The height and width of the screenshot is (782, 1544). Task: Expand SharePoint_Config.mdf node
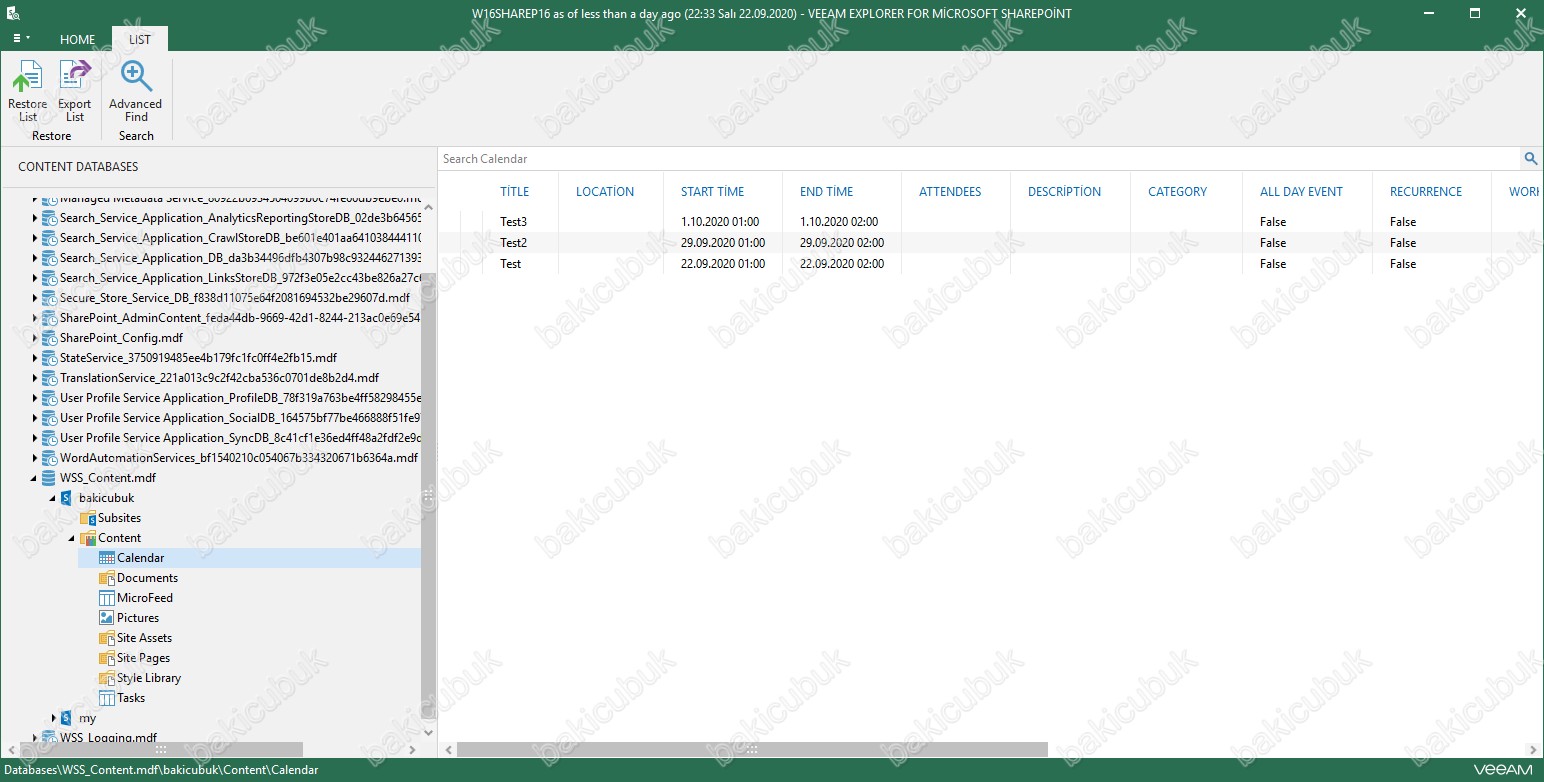click(x=35, y=337)
